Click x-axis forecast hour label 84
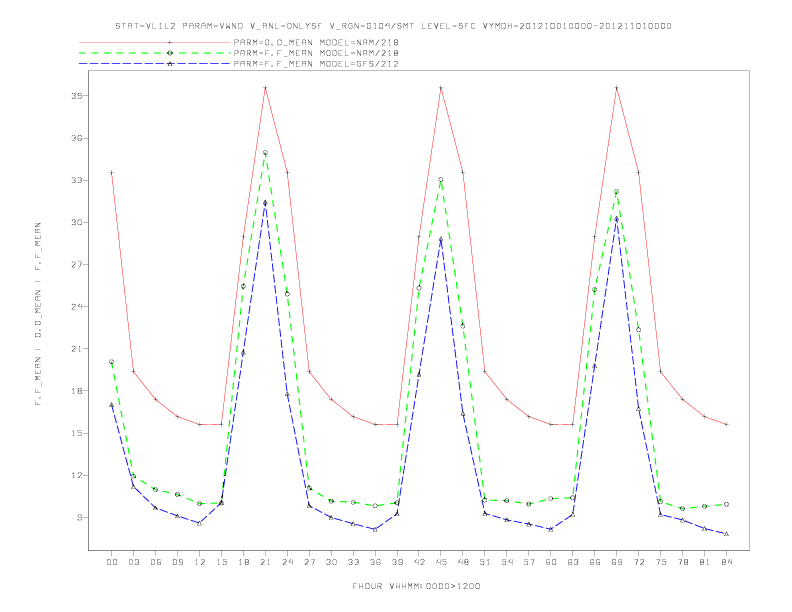The height and width of the screenshot is (612, 792). pos(727,562)
